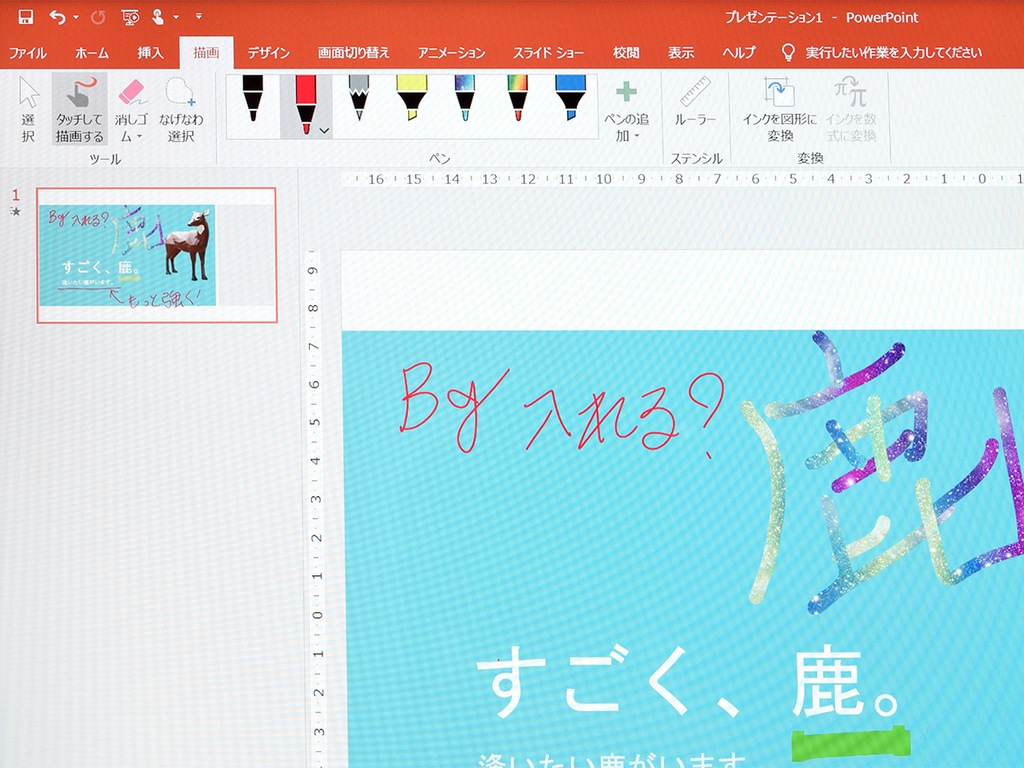Image resolution: width=1024 pixels, height=768 pixels.
Task: Open Customize Quick Access Toolbar dropdown
Action: pos(199,17)
